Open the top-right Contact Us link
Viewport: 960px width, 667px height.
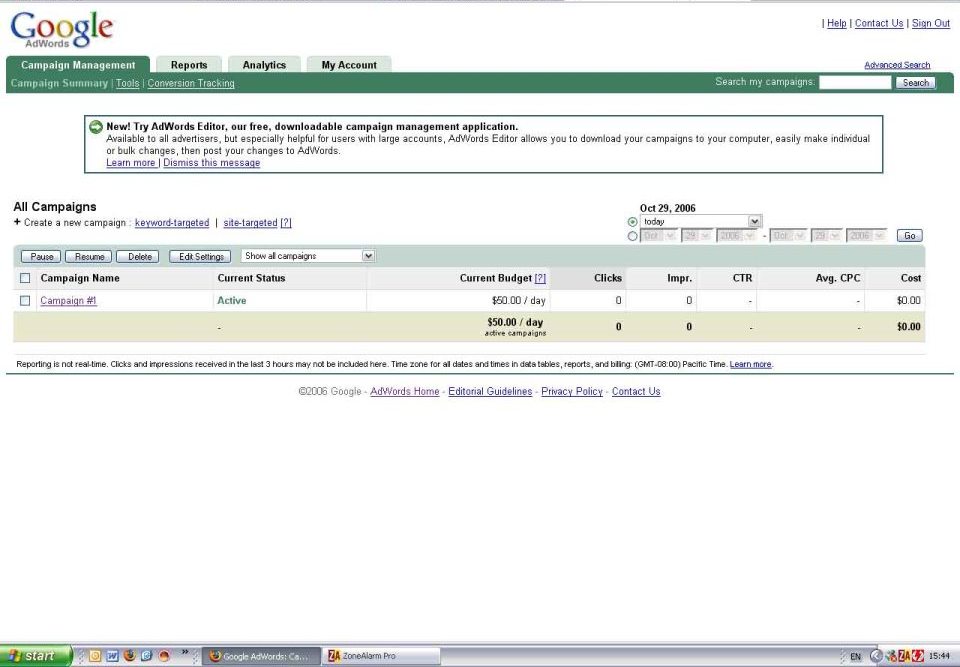point(879,23)
